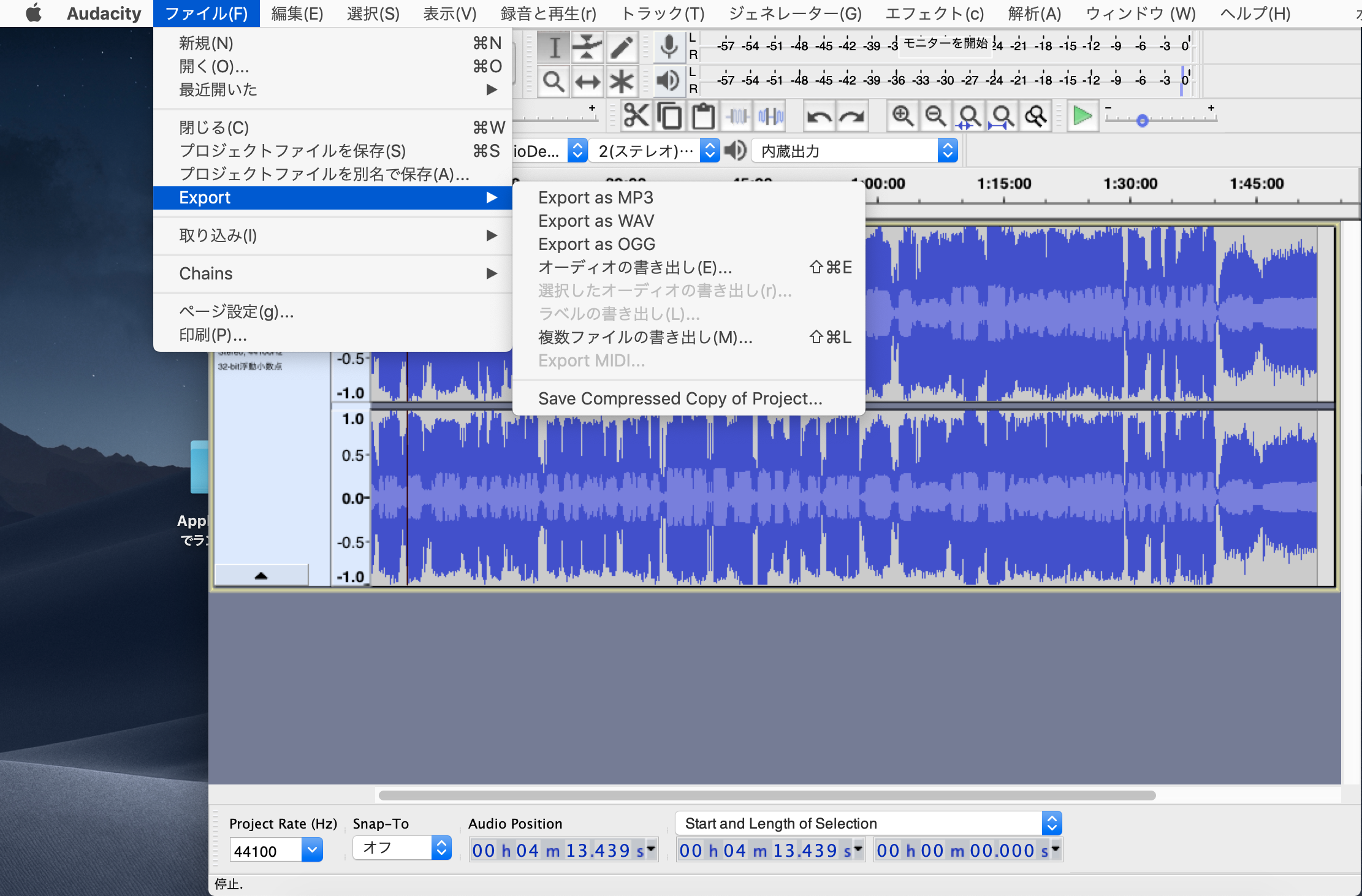The image size is (1362, 896).
Task: Click the Trim audio icon
Action: (737, 116)
